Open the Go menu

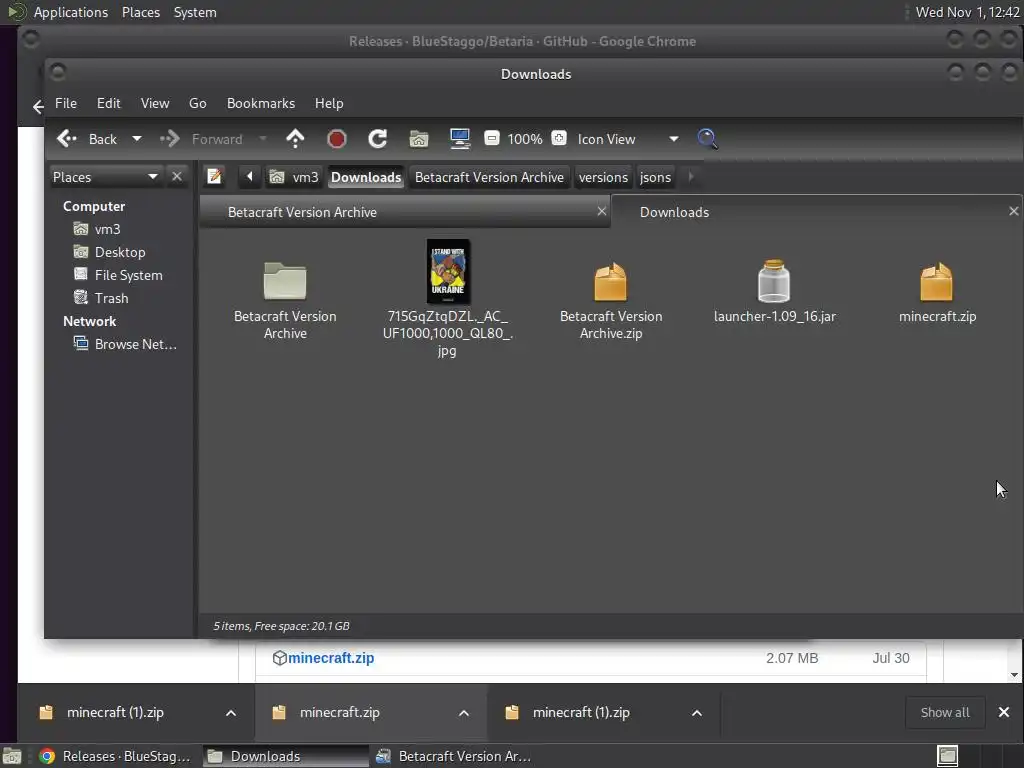pyautogui.click(x=198, y=103)
